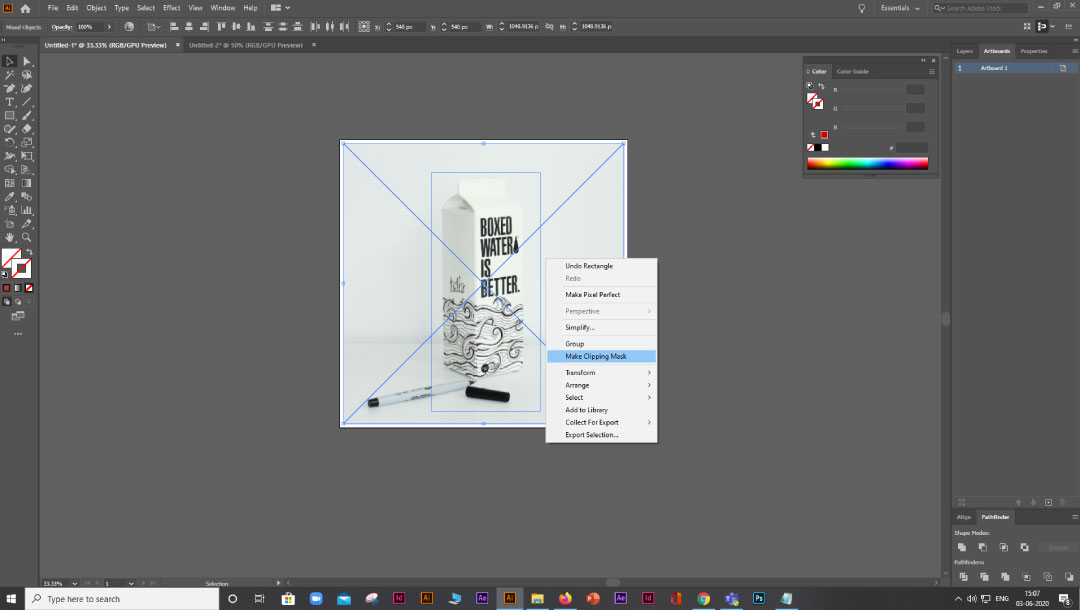Image resolution: width=1080 pixels, height=610 pixels.
Task: Click the Home icon in the top bar
Action: pyautogui.click(x=25, y=8)
